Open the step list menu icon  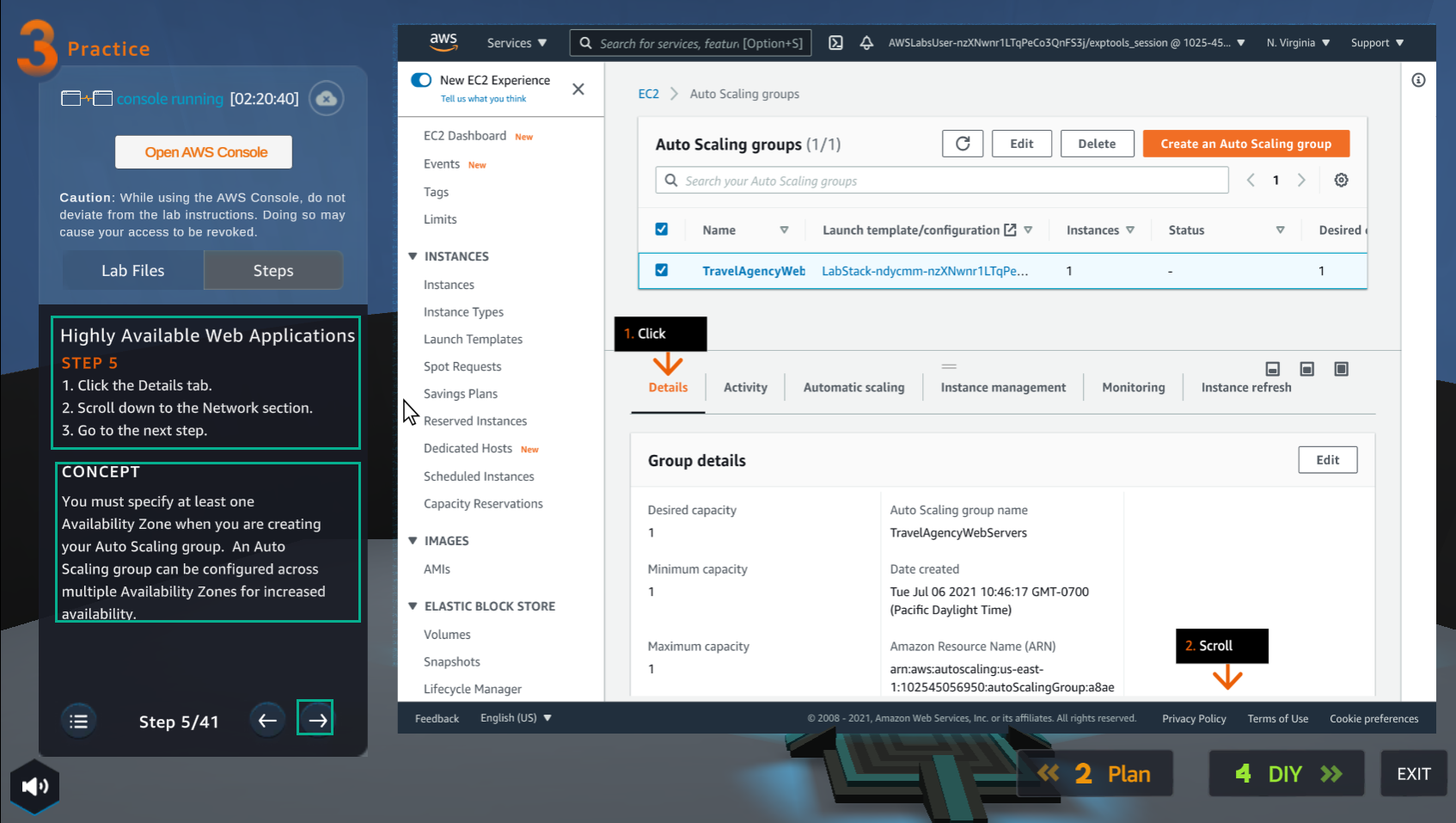pyautogui.click(x=78, y=722)
